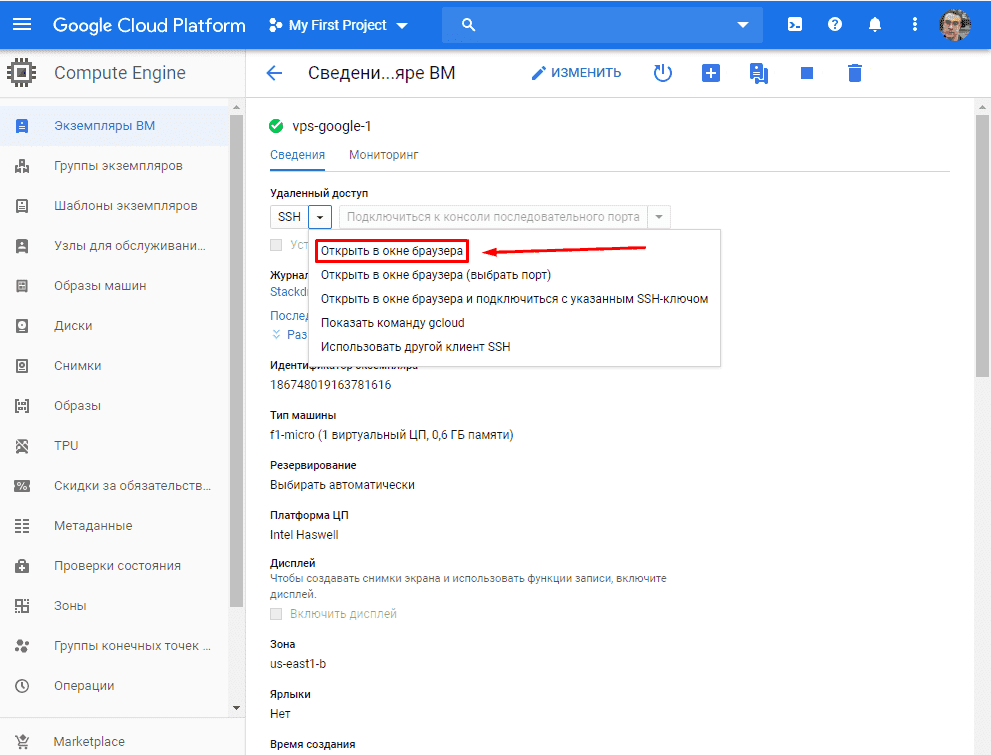Viewport: 991px width, 755px height.
Task: Toggle the checkbox under the SSH button
Action: (277, 244)
